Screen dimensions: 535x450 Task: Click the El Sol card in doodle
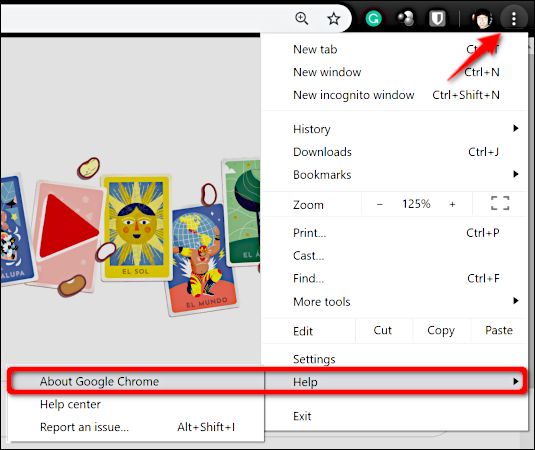[136, 227]
